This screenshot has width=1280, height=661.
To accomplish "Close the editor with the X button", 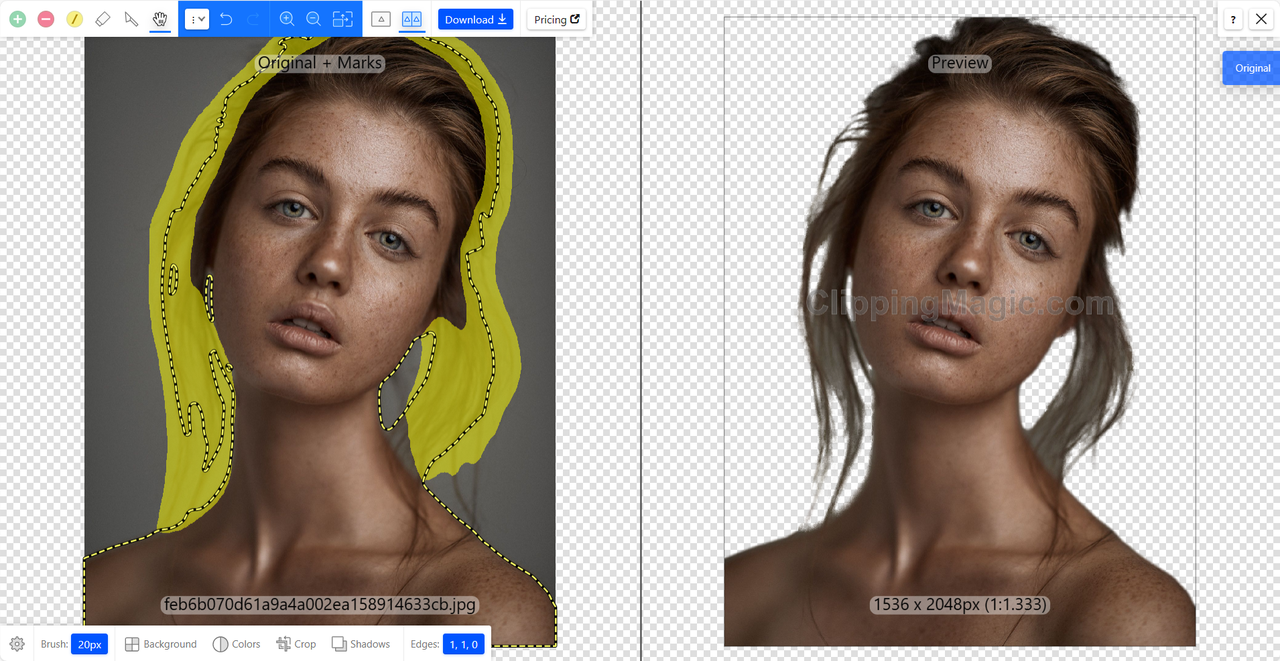I will (1261, 19).
